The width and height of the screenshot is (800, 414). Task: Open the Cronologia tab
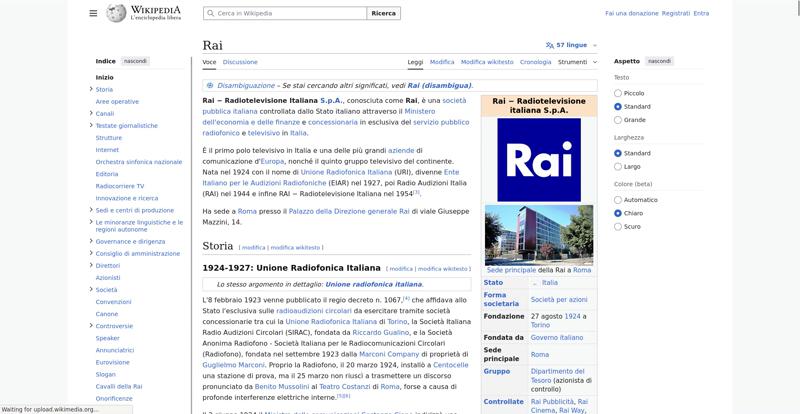(535, 62)
